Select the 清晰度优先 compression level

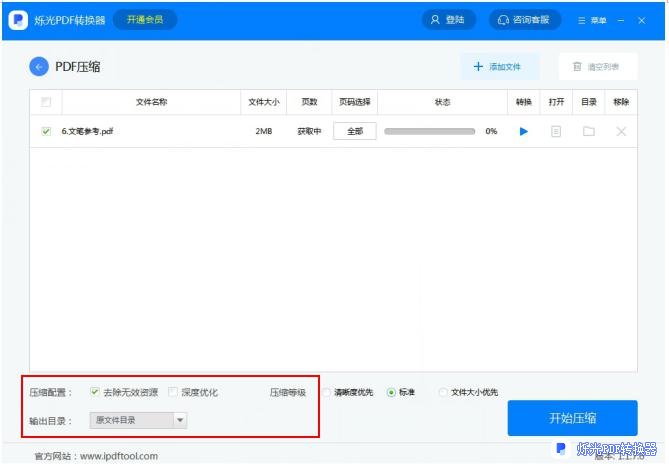coord(327,392)
